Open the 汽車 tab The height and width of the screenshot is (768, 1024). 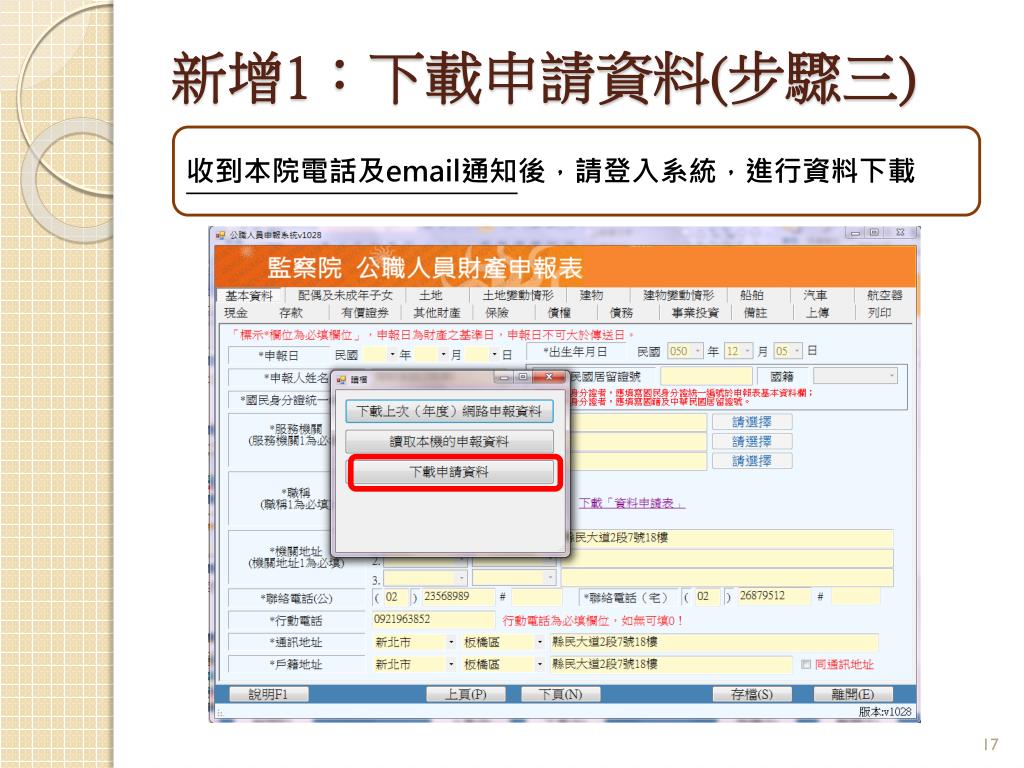815,295
